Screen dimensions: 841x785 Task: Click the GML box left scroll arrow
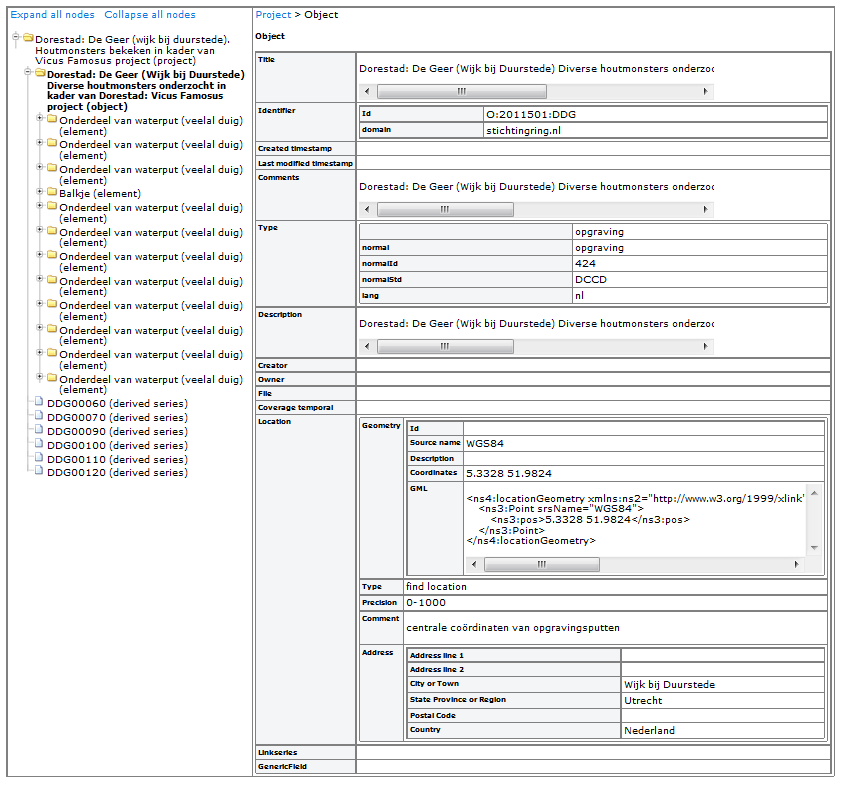tap(474, 564)
